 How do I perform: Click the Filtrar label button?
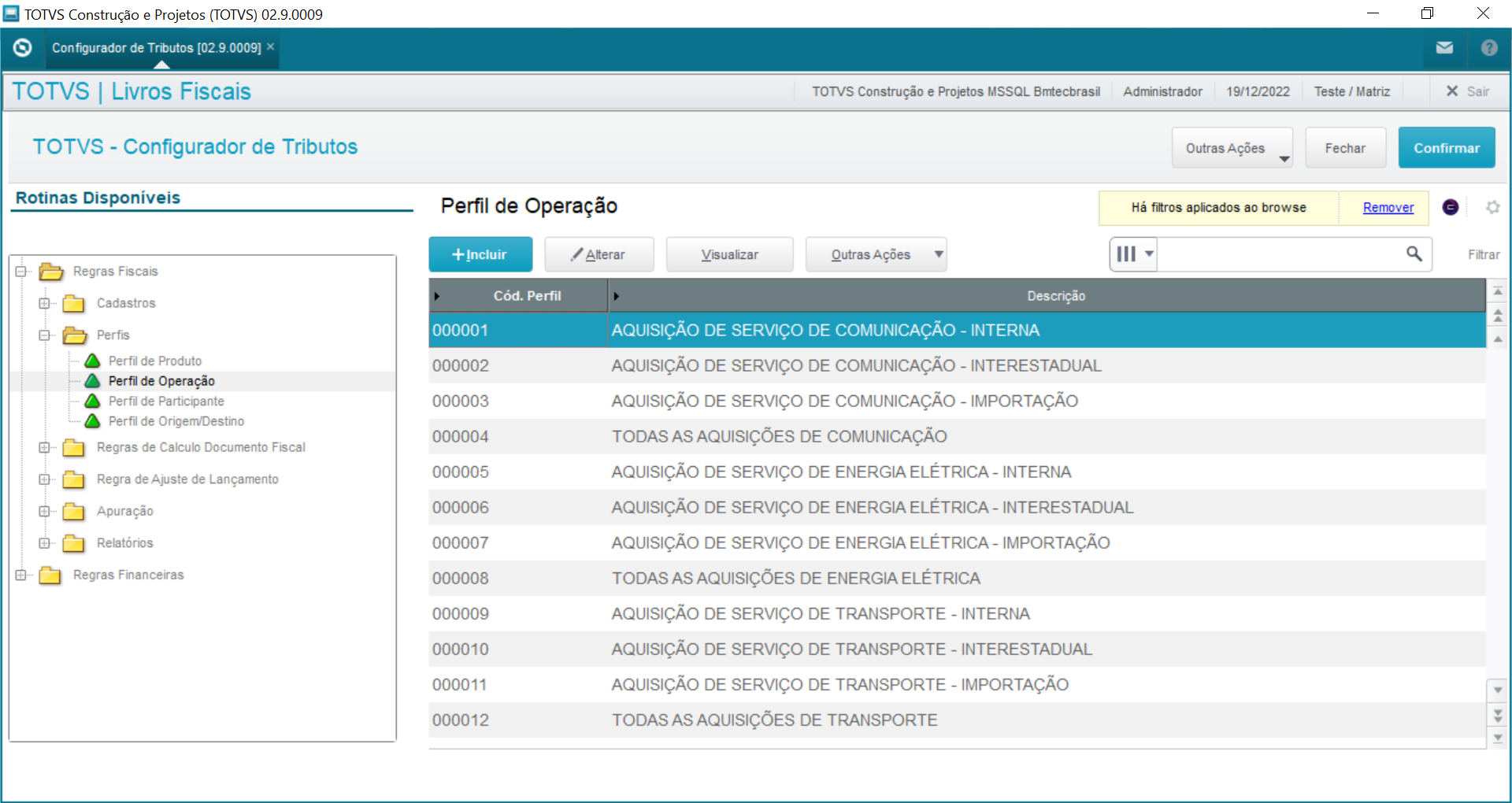(1484, 254)
